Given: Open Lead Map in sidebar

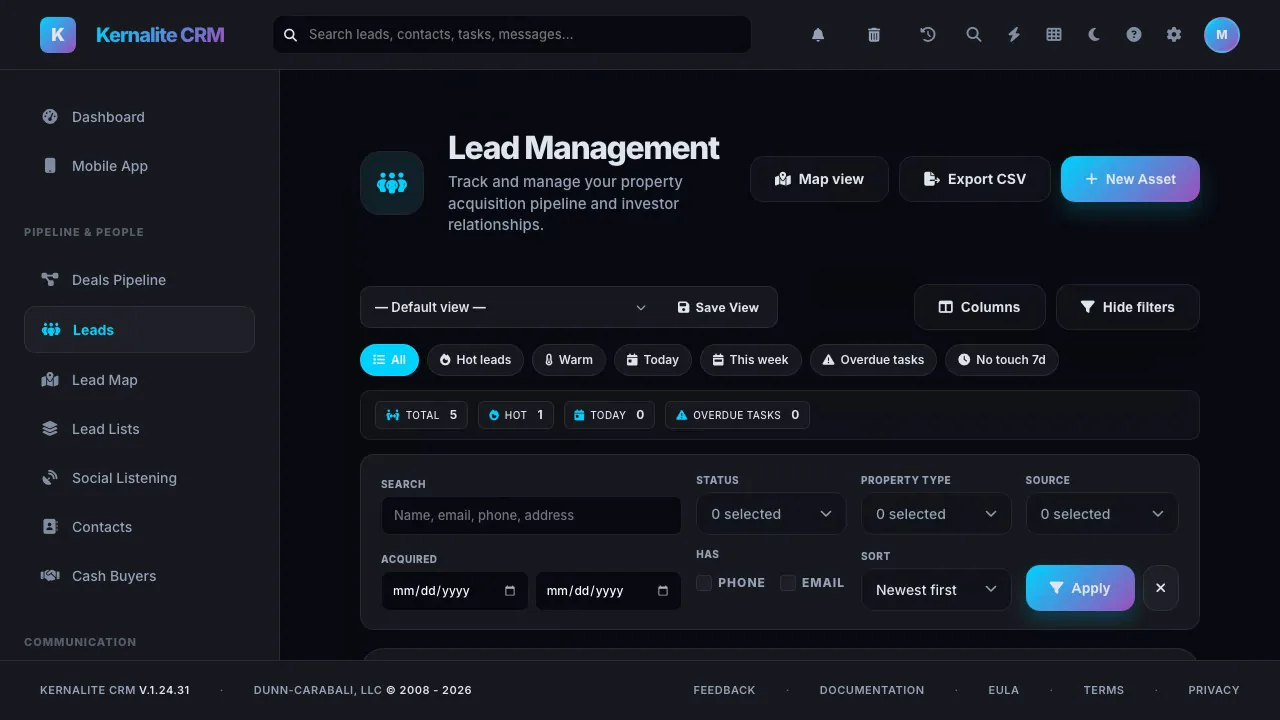Looking at the screenshot, I should pos(139,380).
